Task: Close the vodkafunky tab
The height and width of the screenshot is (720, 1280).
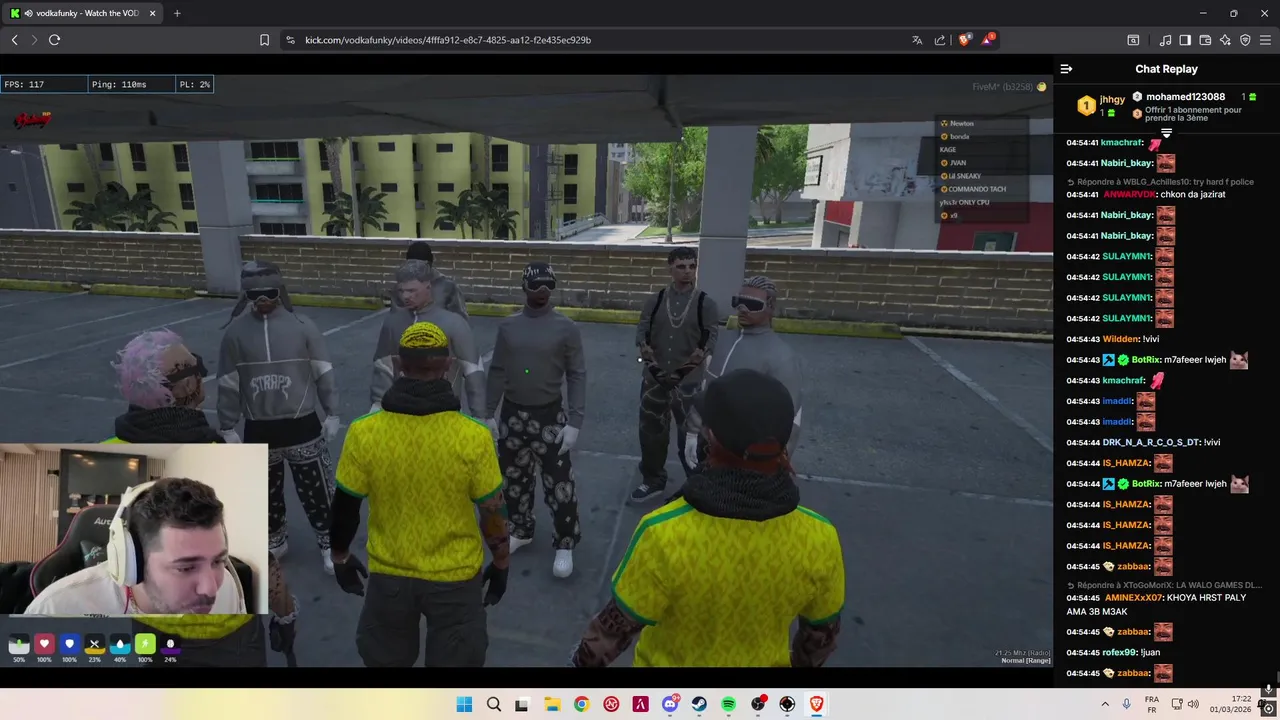Action: (151, 13)
